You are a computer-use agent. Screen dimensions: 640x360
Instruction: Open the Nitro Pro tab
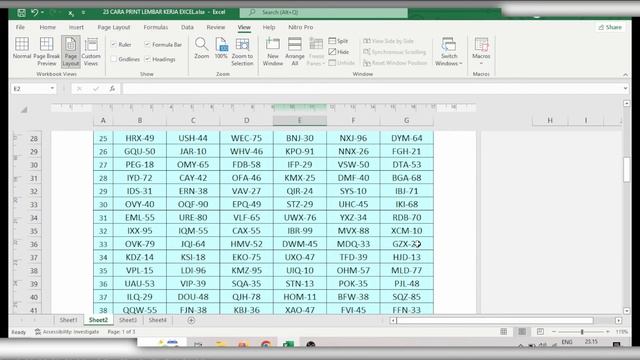point(301,27)
